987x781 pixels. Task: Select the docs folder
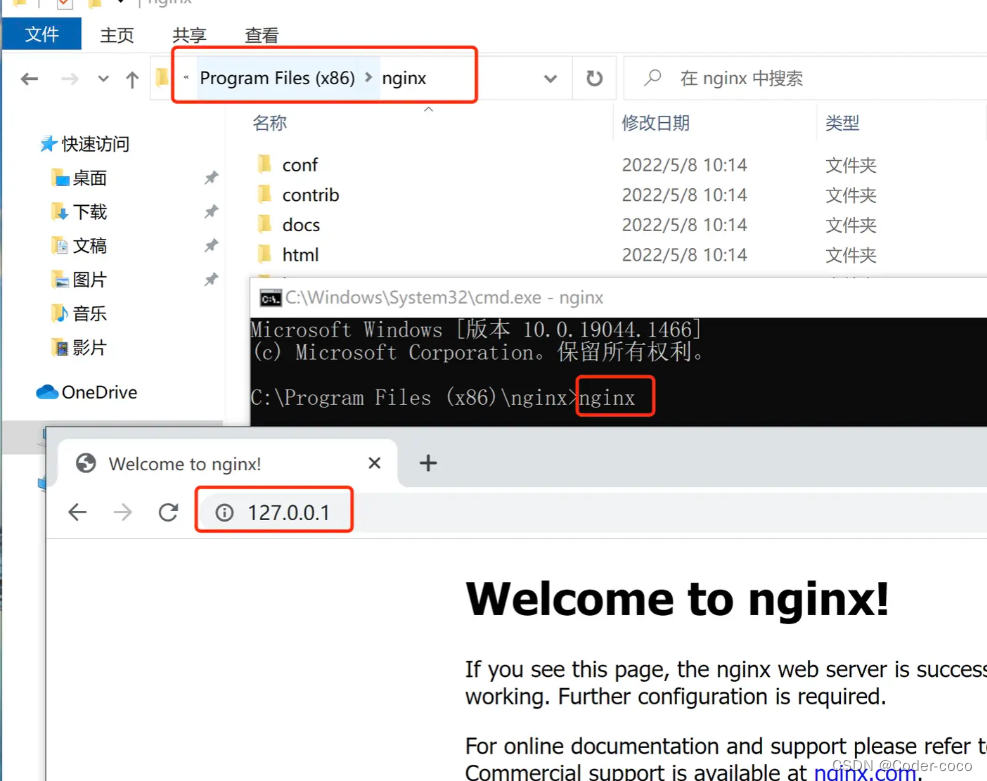point(301,225)
